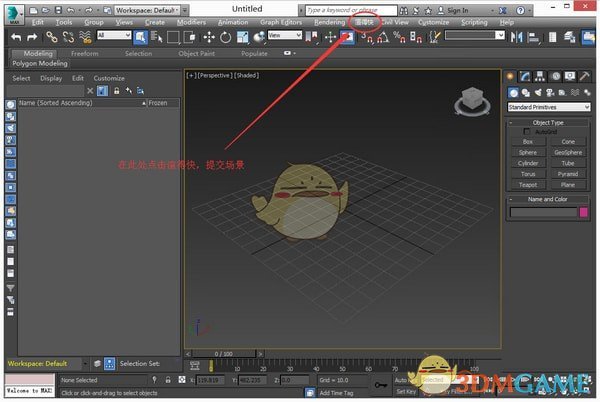Switch to the Freeform ribbon tab
The height and width of the screenshot is (402, 600).
pos(85,53)
